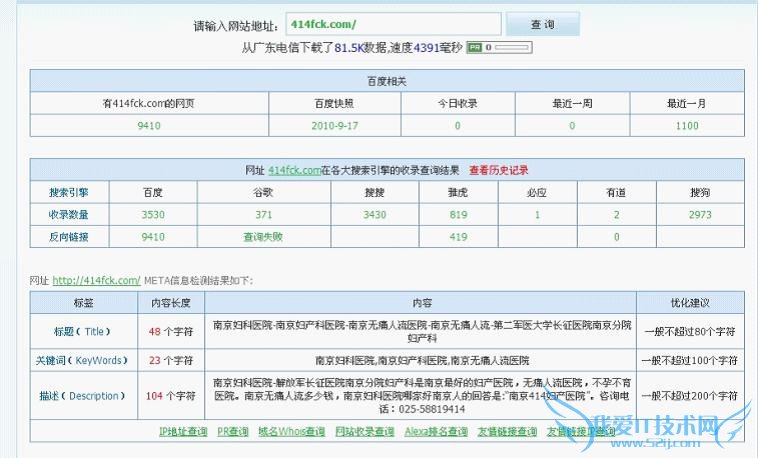This screenshot has height=458, width=758.
Task: Click Baidu snapshot date 2010-9-17
Action: click(x=335, y=126)
